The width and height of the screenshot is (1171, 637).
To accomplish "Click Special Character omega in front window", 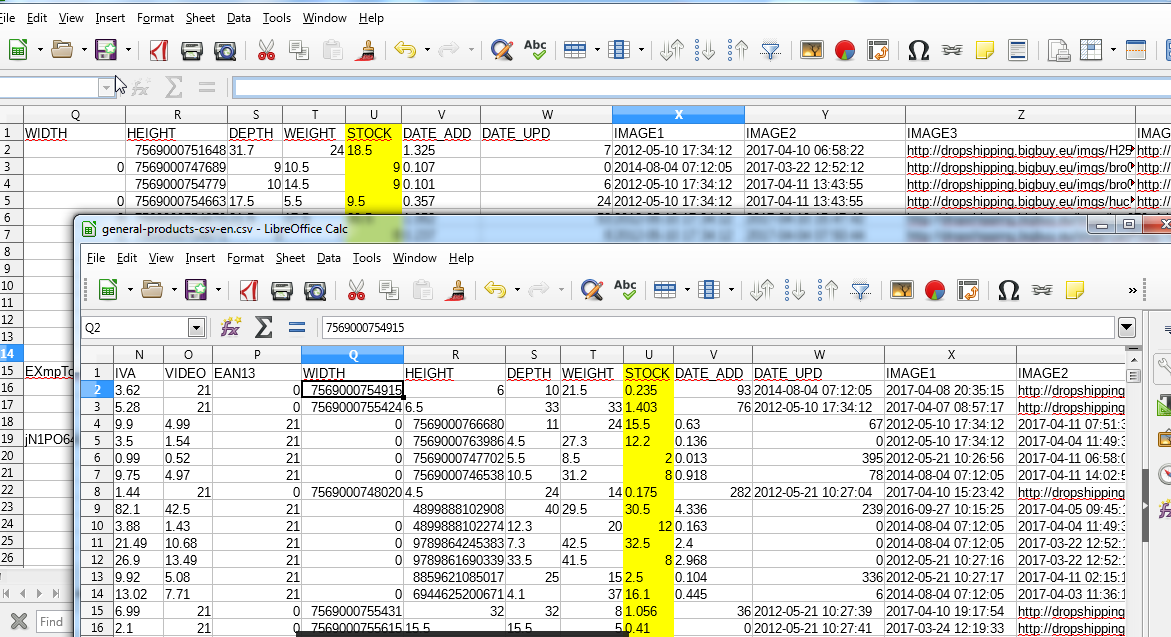I will point(1008,290).
